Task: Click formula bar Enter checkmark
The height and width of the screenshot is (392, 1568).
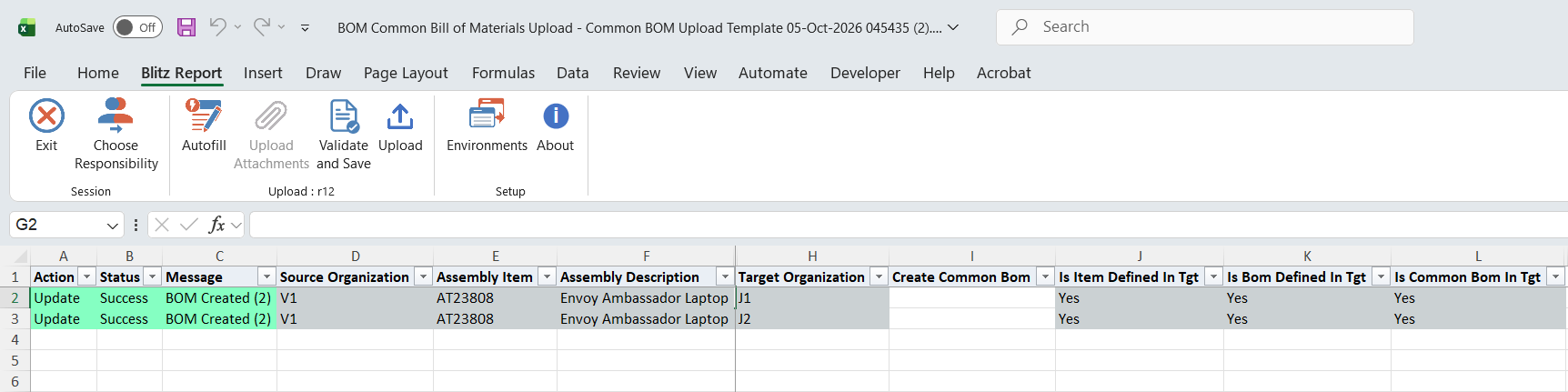Action: [189, 225]
